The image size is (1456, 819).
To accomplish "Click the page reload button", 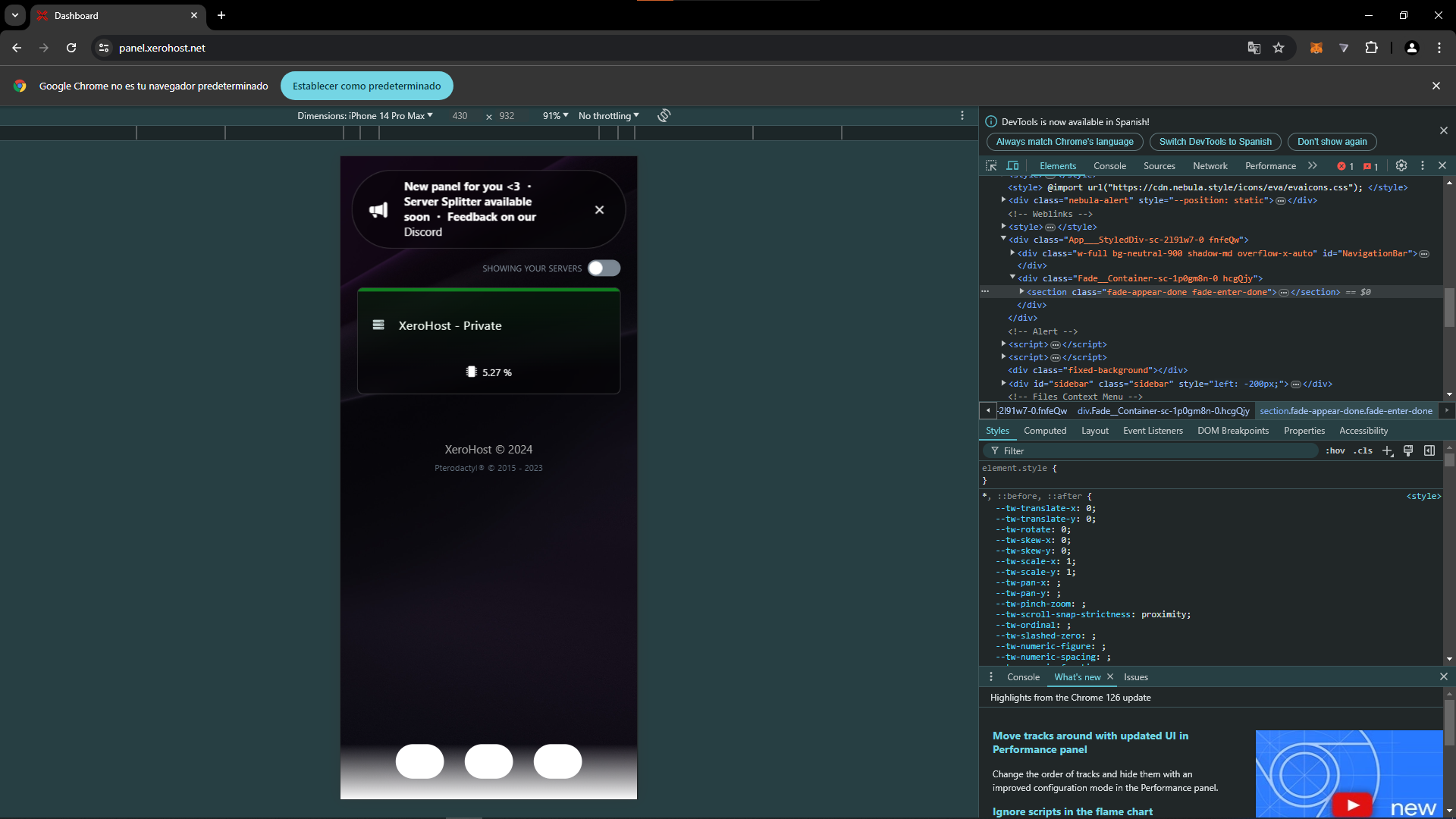I will 71,48.
